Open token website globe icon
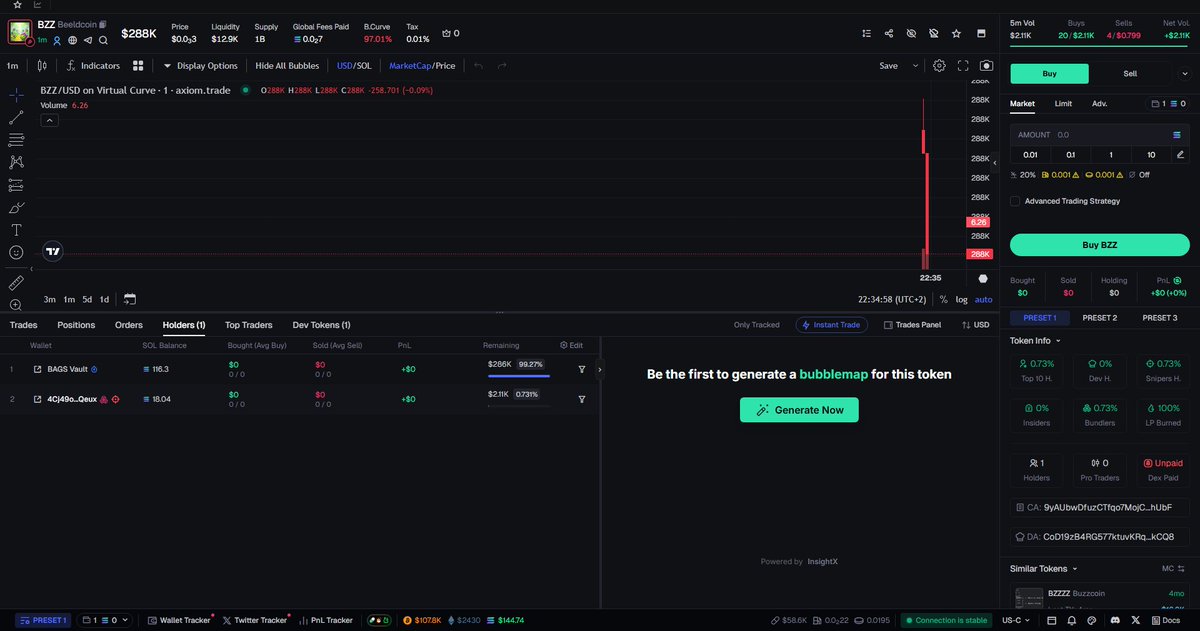 (x=73, y=40)
